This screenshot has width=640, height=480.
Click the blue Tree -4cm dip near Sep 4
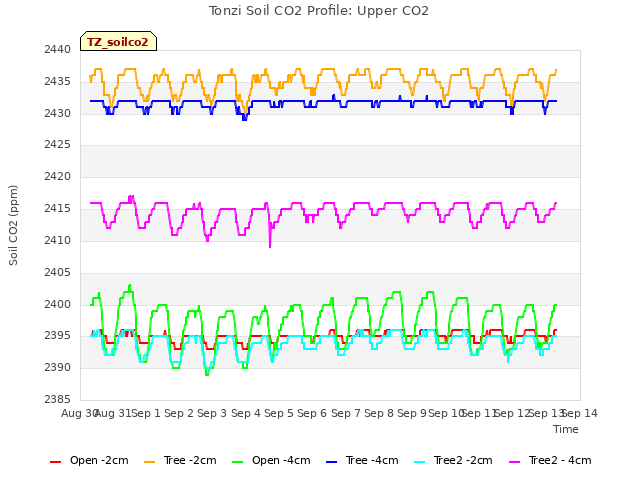(244, 118)
